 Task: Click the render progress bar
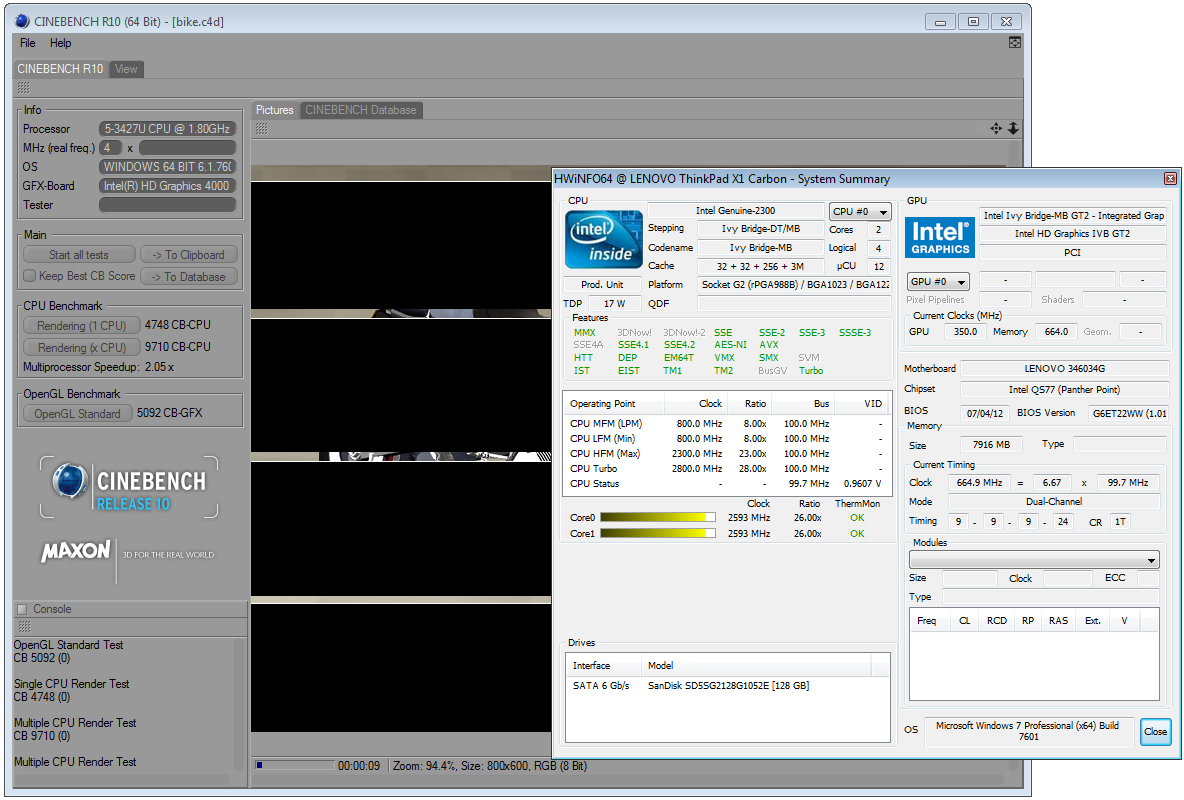click(294, 766)
